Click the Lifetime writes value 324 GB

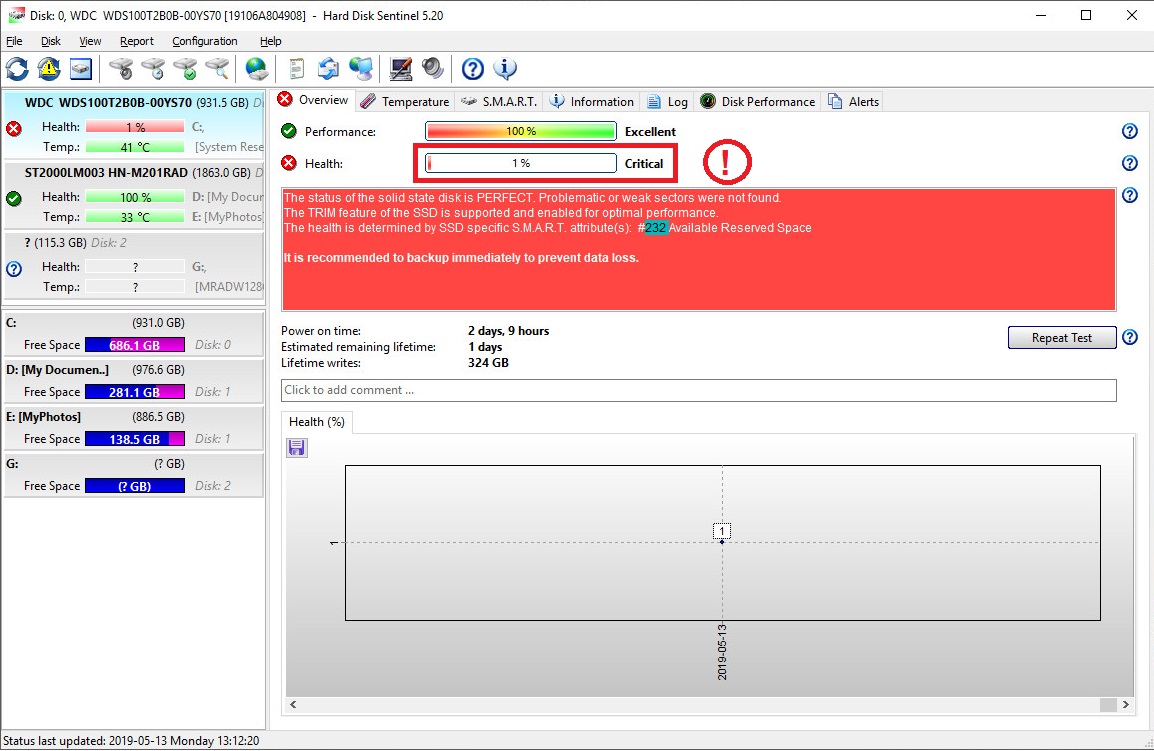pyautogui.click(x=488, y=362)
